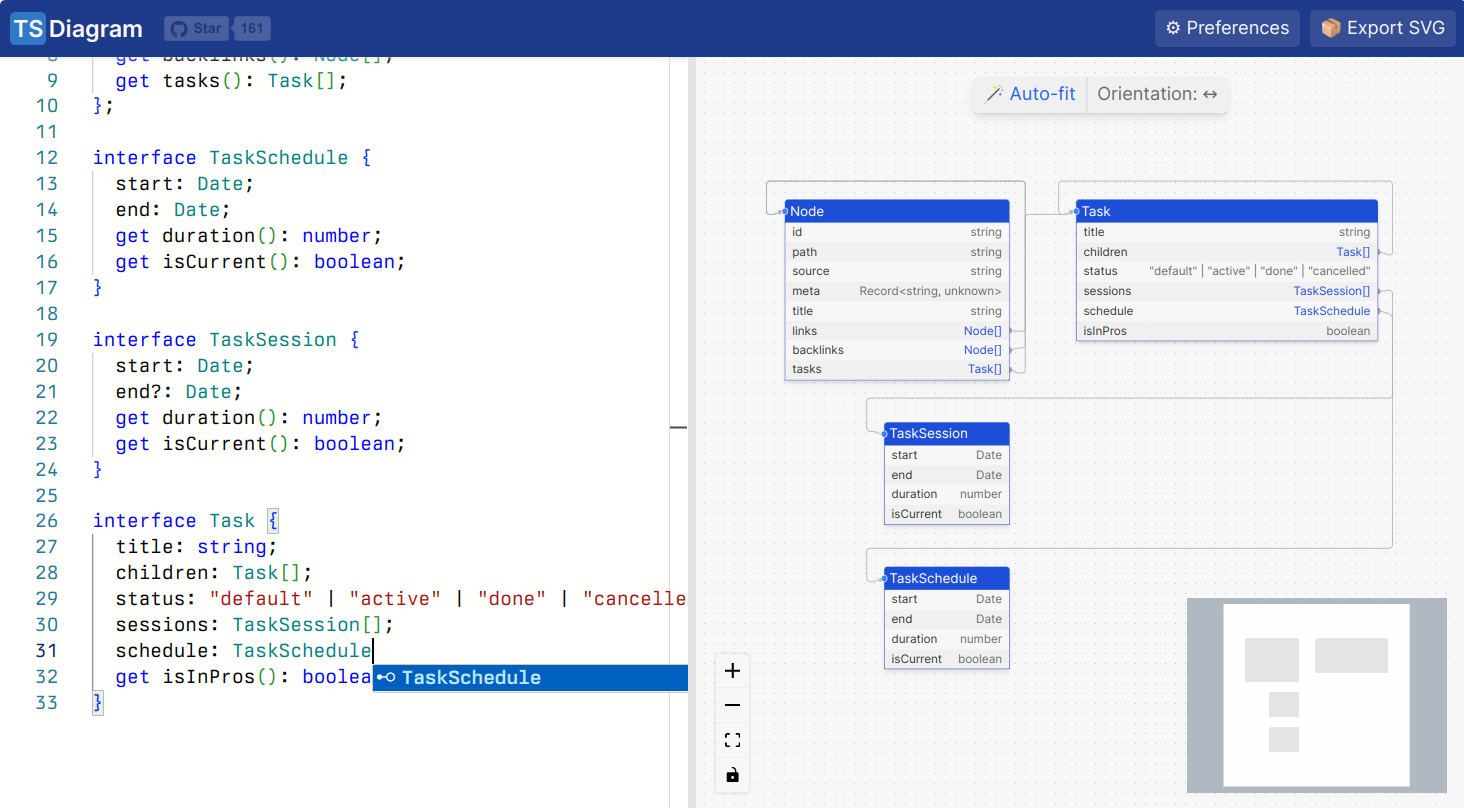Export the diagram as SVG
This screenshot has width=1464, height=808.
[1382, 28]
